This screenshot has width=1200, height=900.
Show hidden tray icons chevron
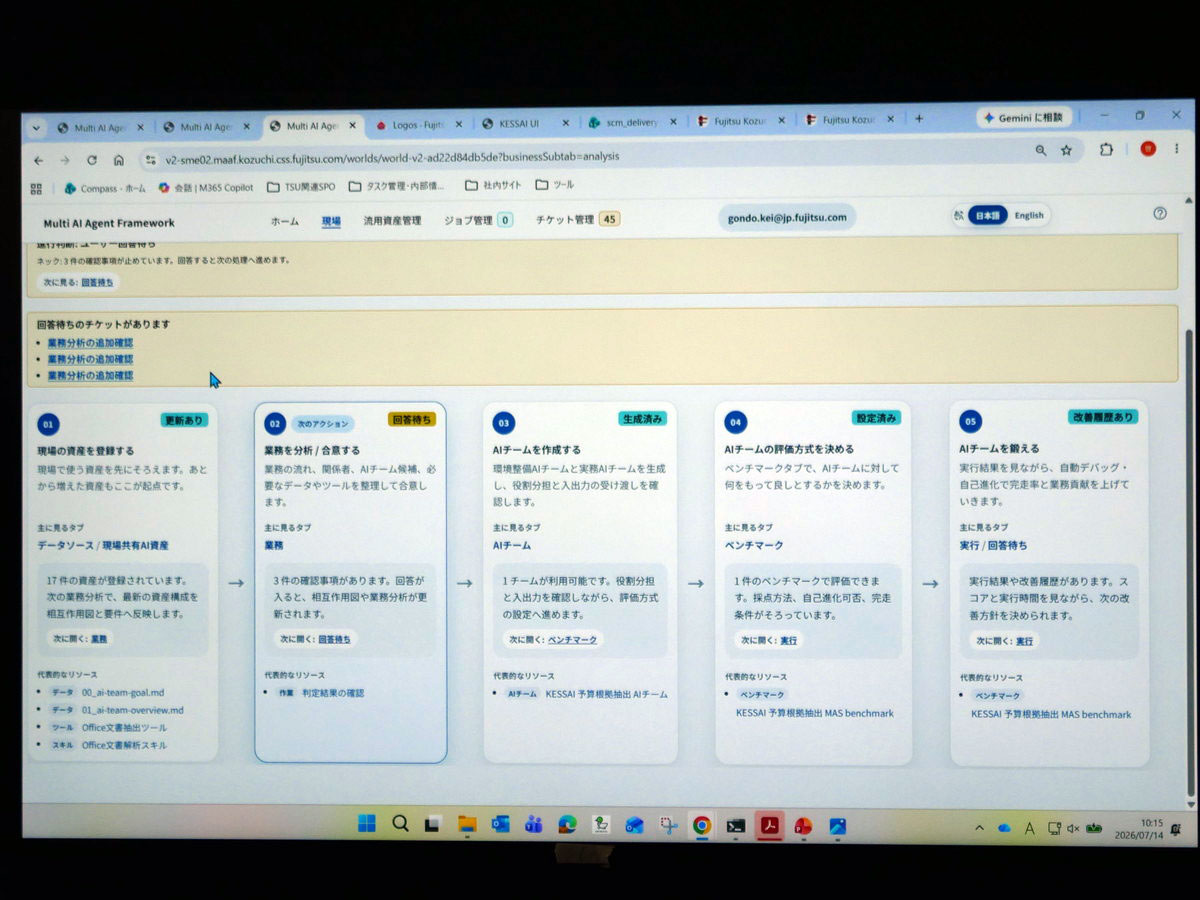click(x=980, y=828)
